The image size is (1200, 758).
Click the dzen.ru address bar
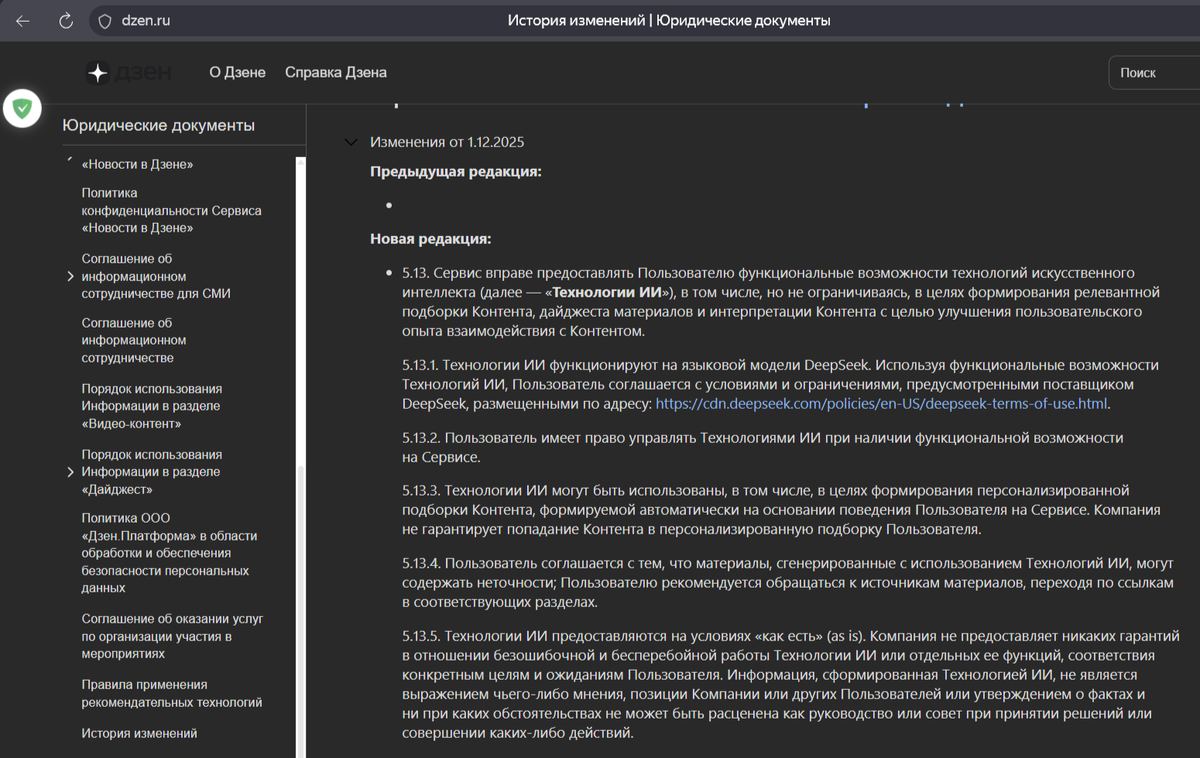point(146,20)
